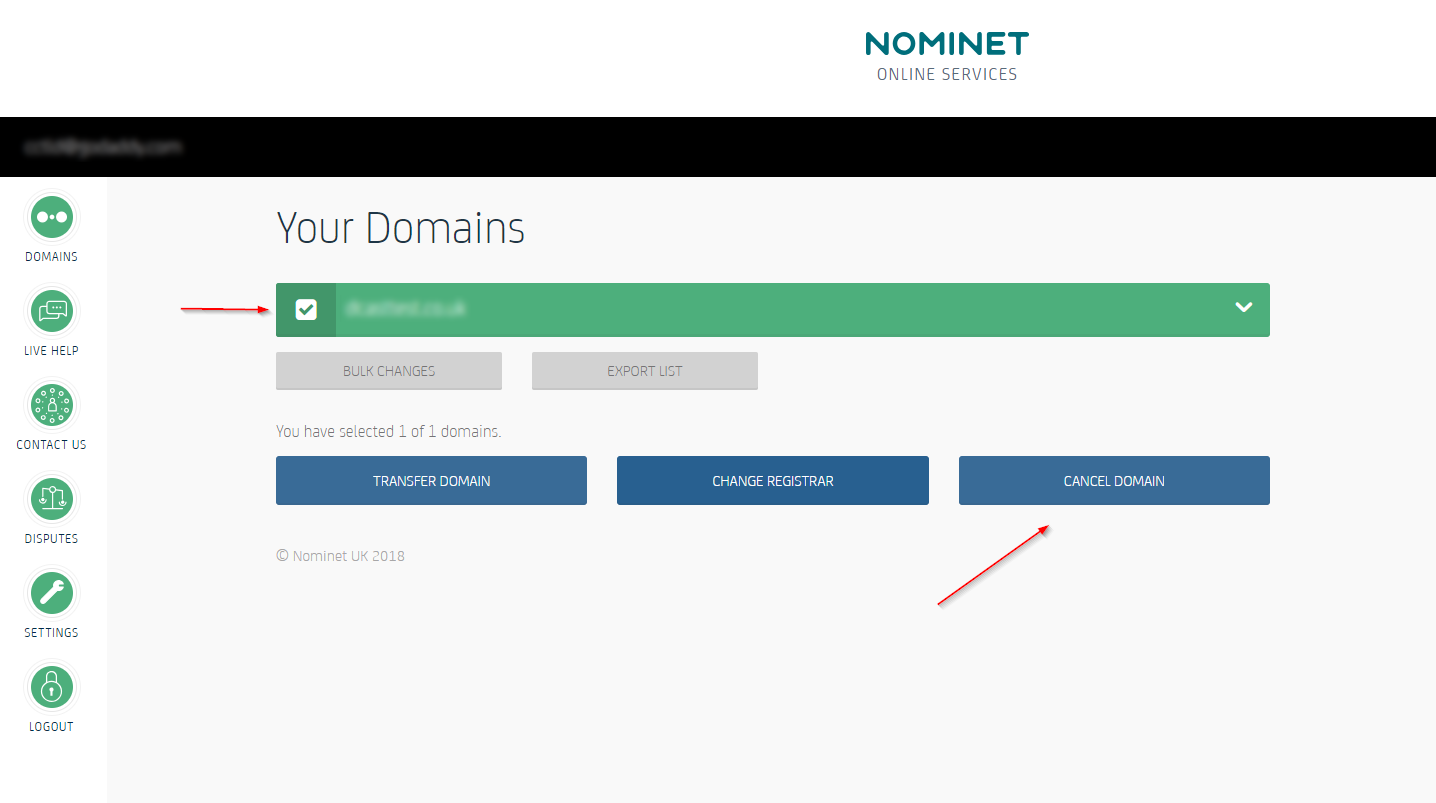Click the 'CONTACT US' sidebar label
1436x803 pixels.
(51, 445)
